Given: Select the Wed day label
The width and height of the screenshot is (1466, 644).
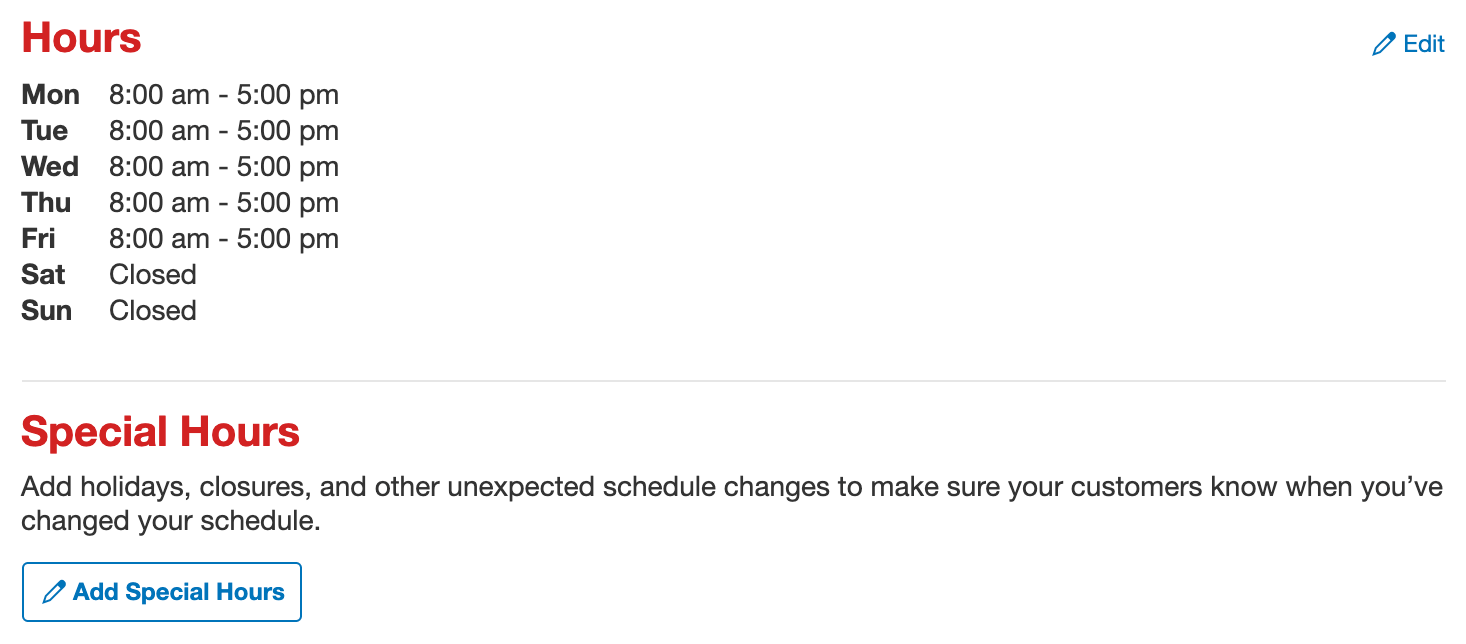Looking at the screenshot, I should (x=50, y=167).
